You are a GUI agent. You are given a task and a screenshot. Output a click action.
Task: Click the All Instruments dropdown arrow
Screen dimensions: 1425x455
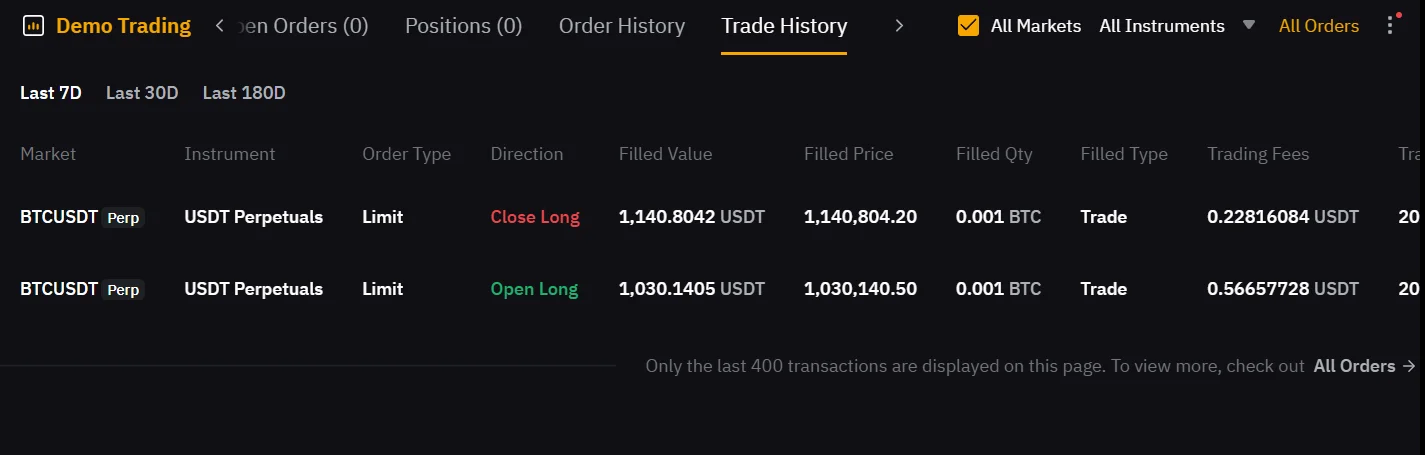click(x=1248, y=25)
